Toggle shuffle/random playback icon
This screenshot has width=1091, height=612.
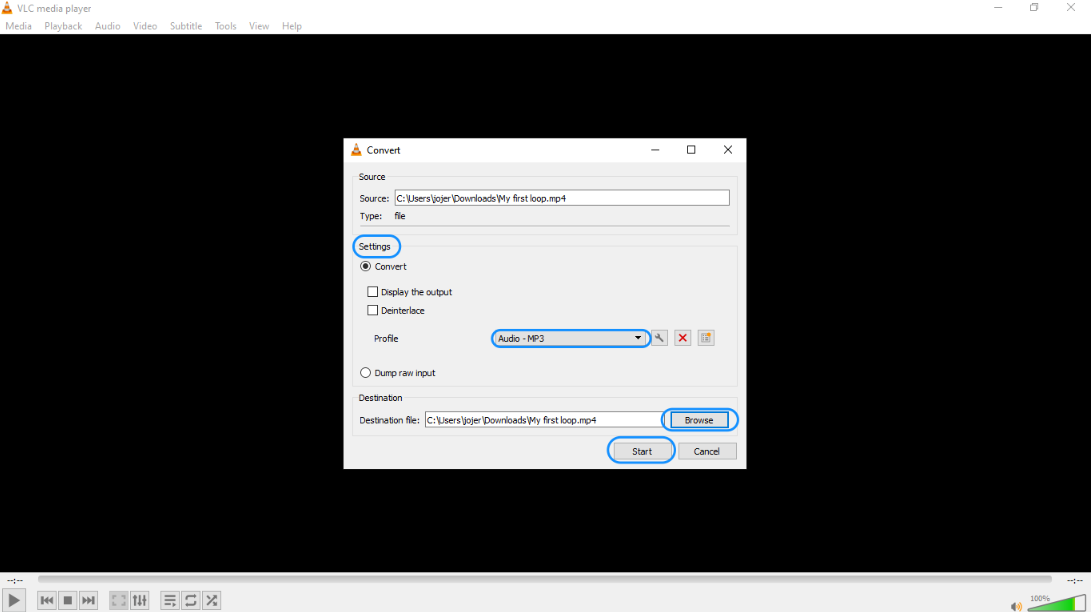(x=212, y=600)
